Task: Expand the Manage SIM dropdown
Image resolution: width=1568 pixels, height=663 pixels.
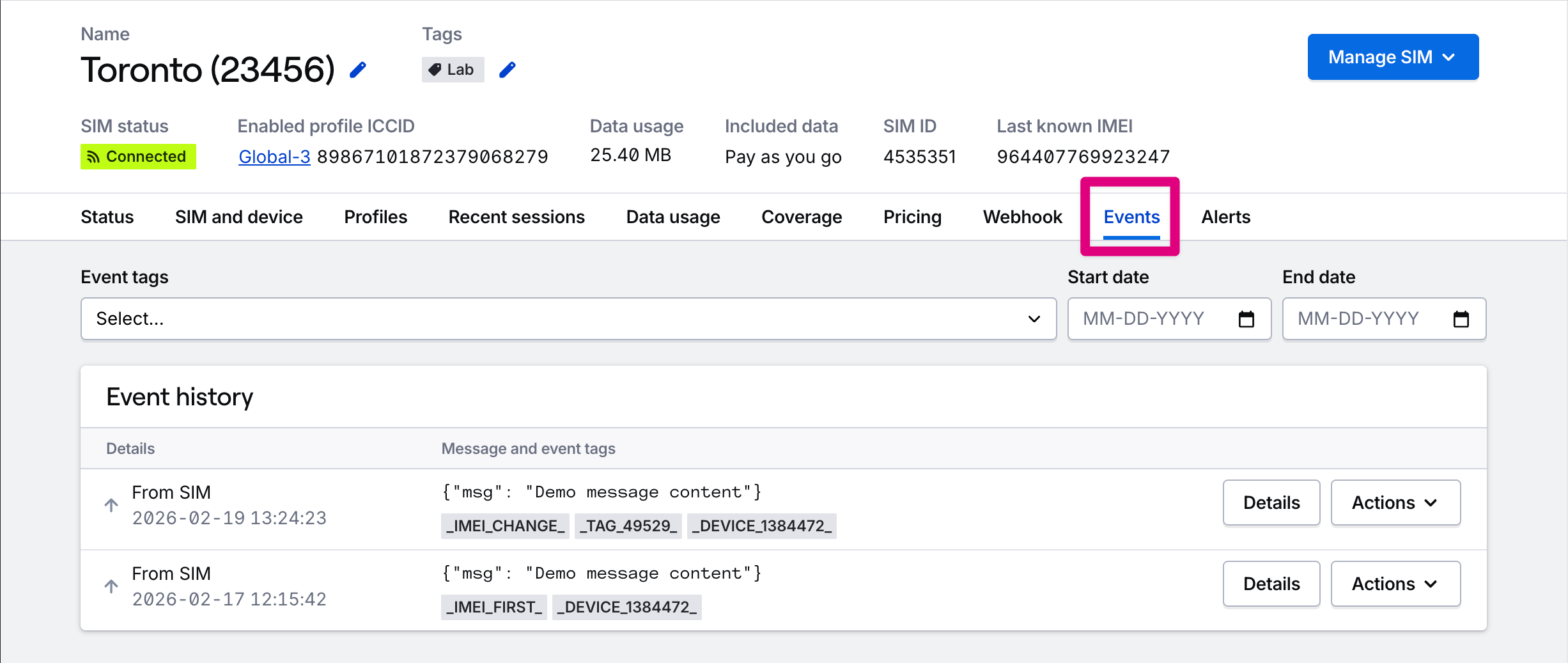Action: pos(1393,57)
